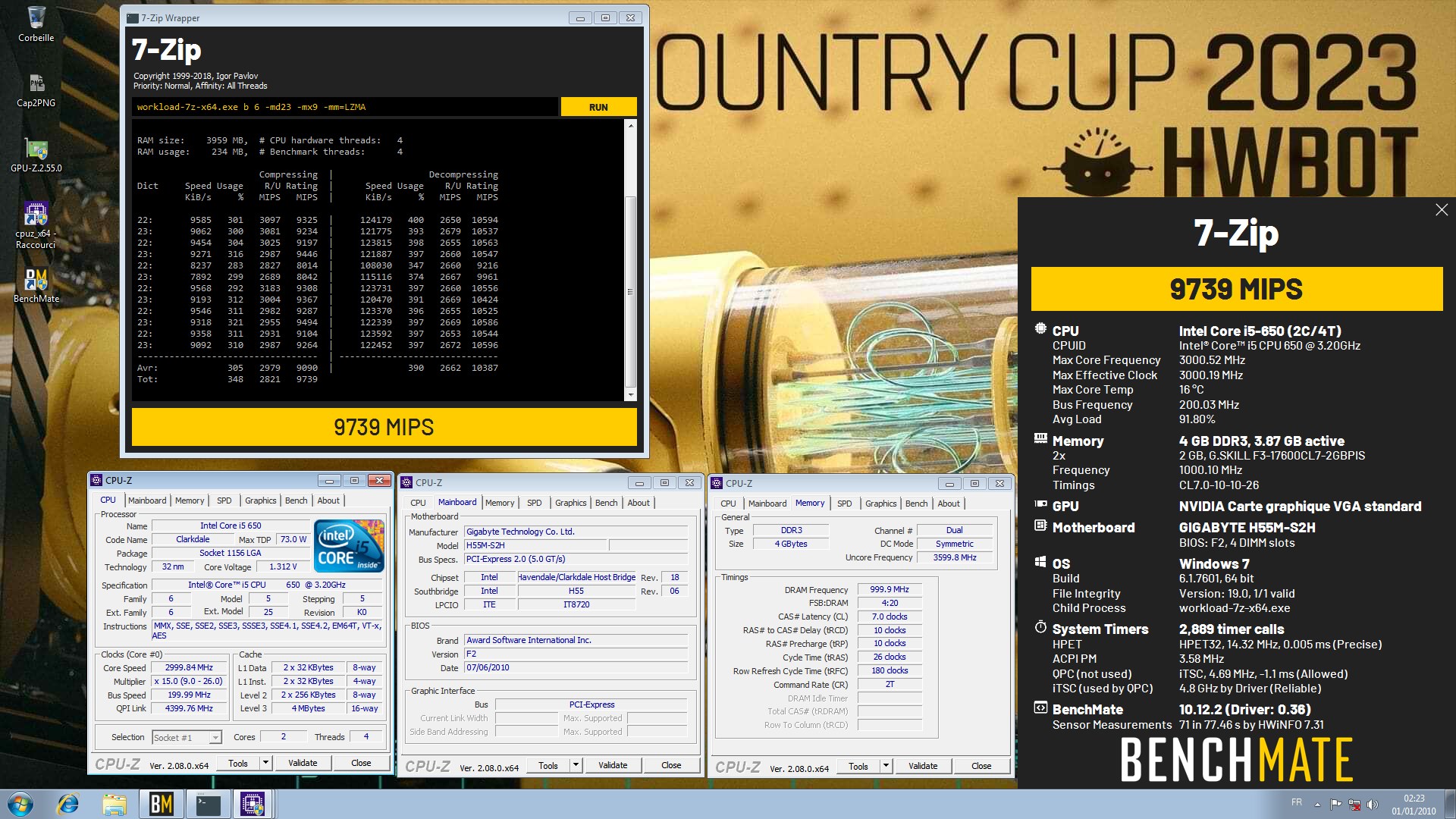Open the Memory tab in the CPU window

point(190,500)
